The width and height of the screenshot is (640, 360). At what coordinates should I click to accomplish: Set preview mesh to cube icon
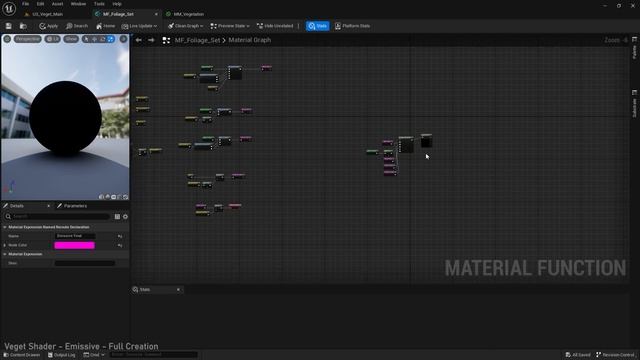pos(120,197)
